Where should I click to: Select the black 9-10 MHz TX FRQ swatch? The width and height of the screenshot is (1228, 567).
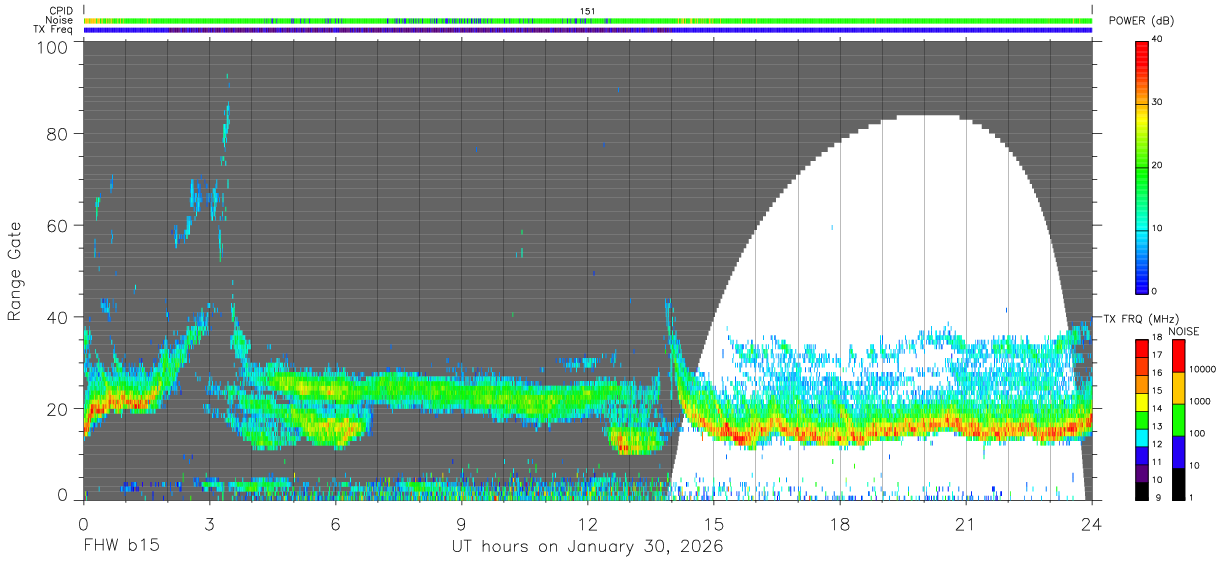pyautogui.click(x=1141, y=490)
